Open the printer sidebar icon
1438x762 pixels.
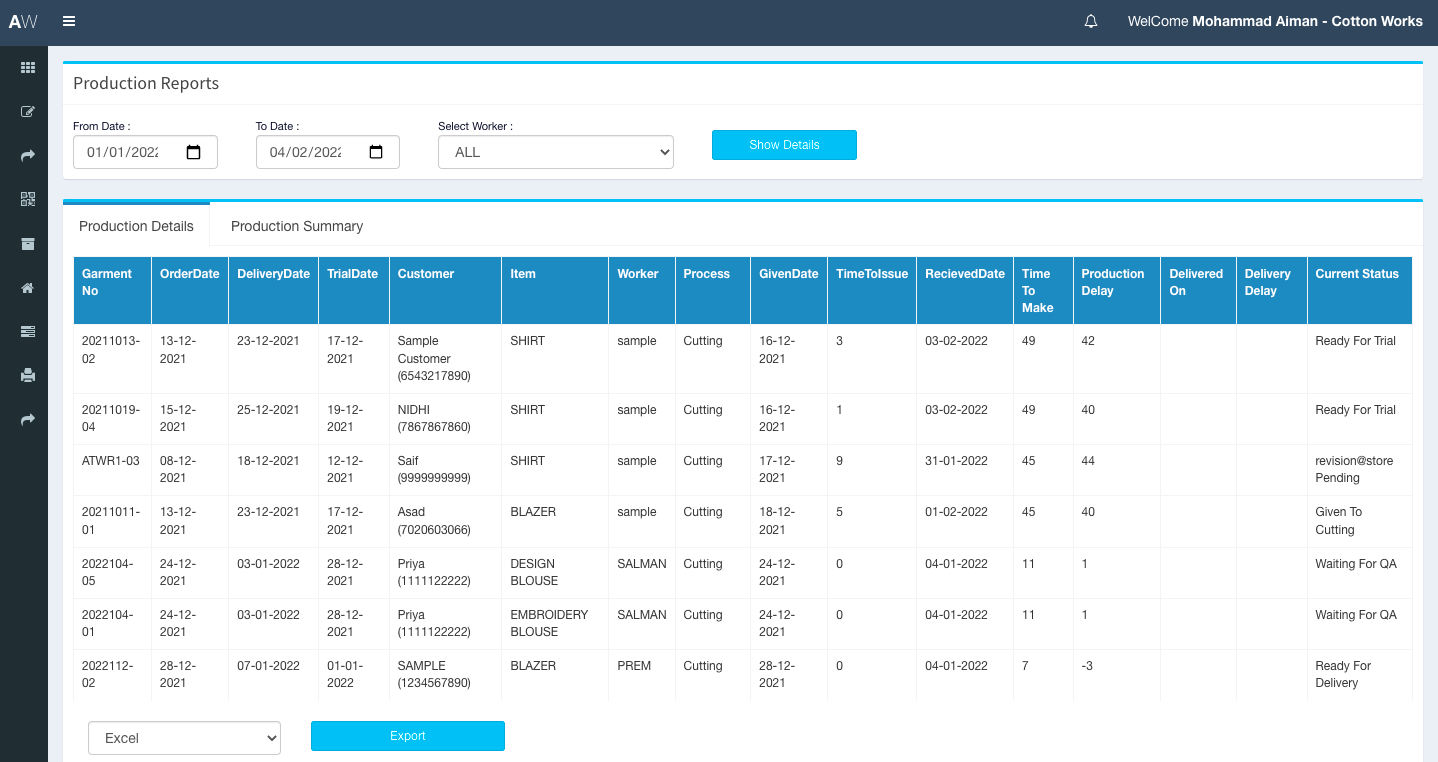point(28,376)
